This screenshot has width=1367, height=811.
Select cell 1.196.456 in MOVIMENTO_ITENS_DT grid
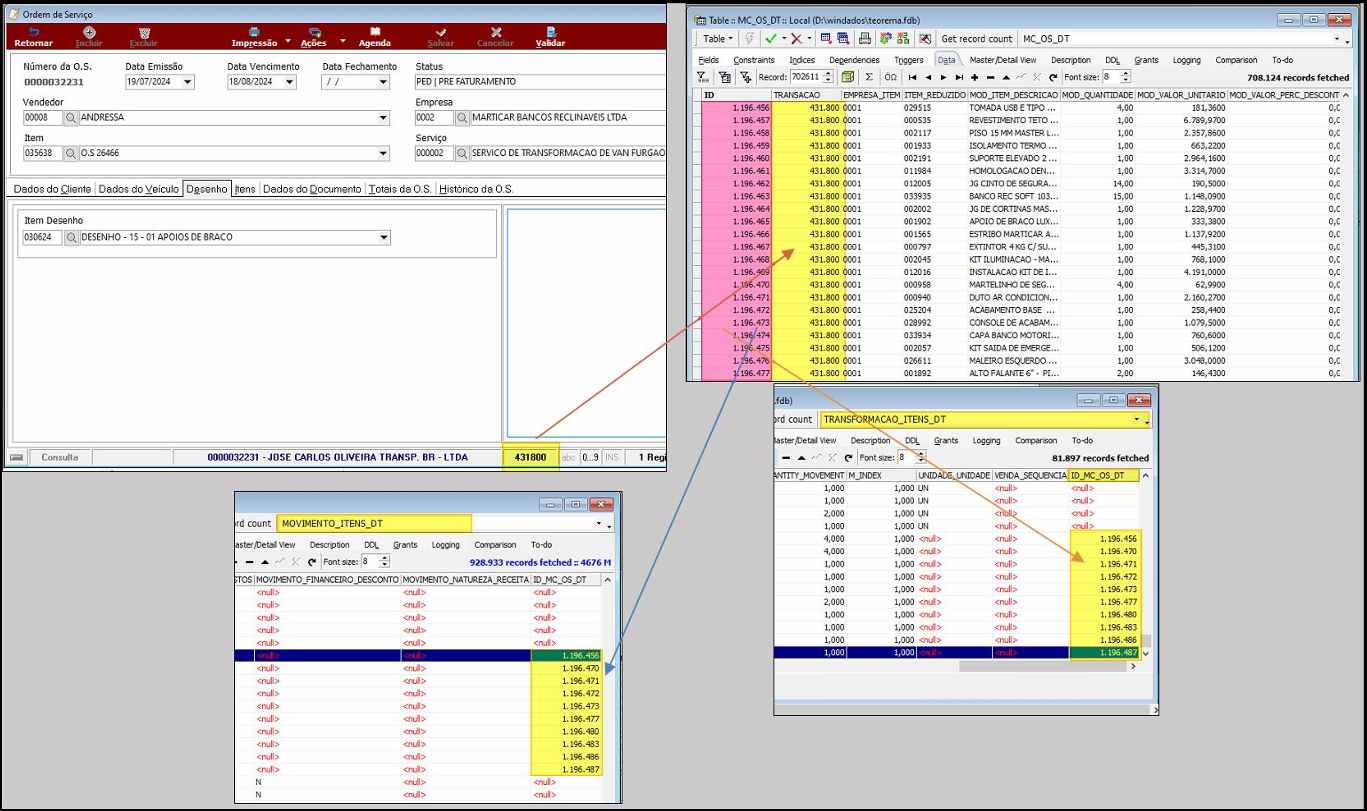(x=566, y=656)
